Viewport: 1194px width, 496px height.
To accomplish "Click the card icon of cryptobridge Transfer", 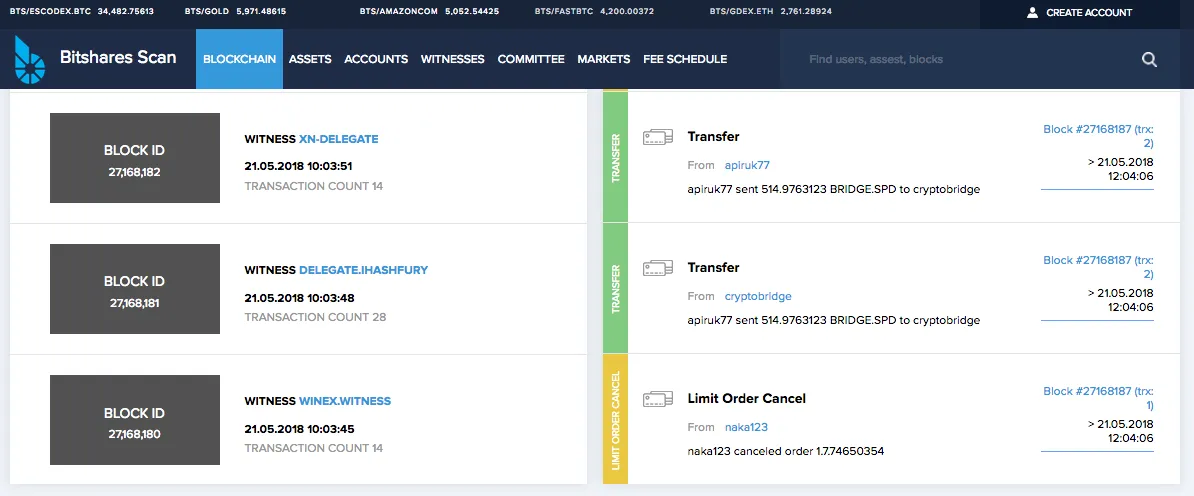I will 657,268.
